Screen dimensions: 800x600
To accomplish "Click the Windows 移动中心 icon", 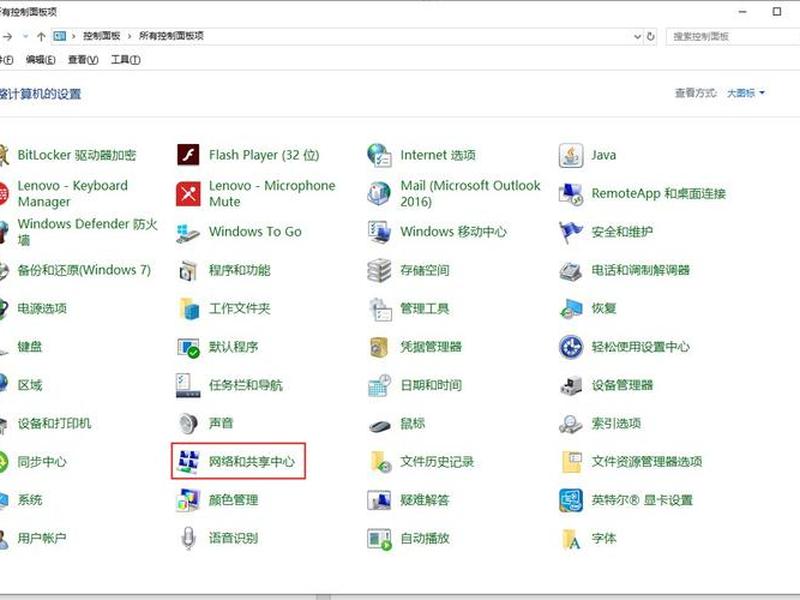I will (380, 232).
